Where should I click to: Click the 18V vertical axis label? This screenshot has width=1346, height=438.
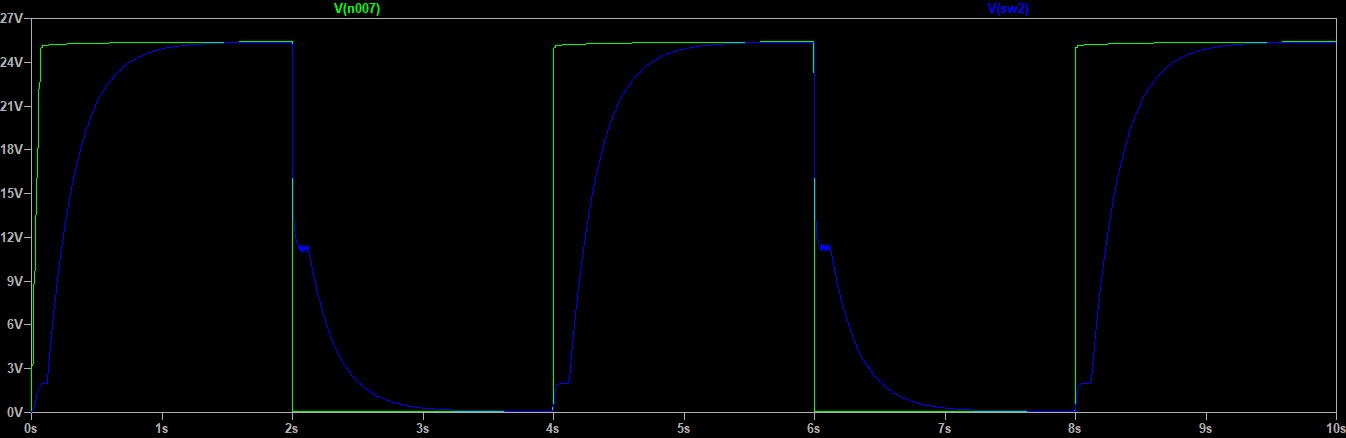coord(13,149)
